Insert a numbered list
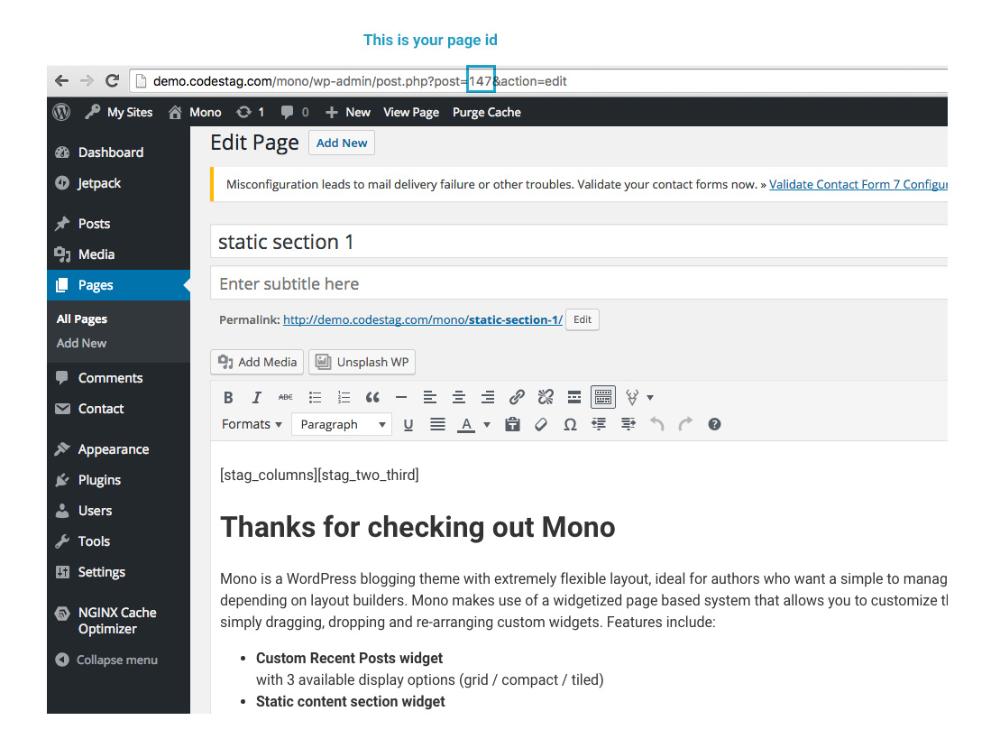The image size is (1000, 748). pyautogui.click(x=344, y=398)
